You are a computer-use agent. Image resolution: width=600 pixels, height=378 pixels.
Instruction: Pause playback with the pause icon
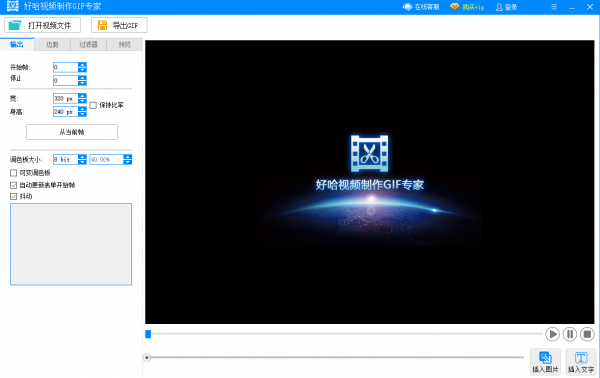click(x=569, y=334)
